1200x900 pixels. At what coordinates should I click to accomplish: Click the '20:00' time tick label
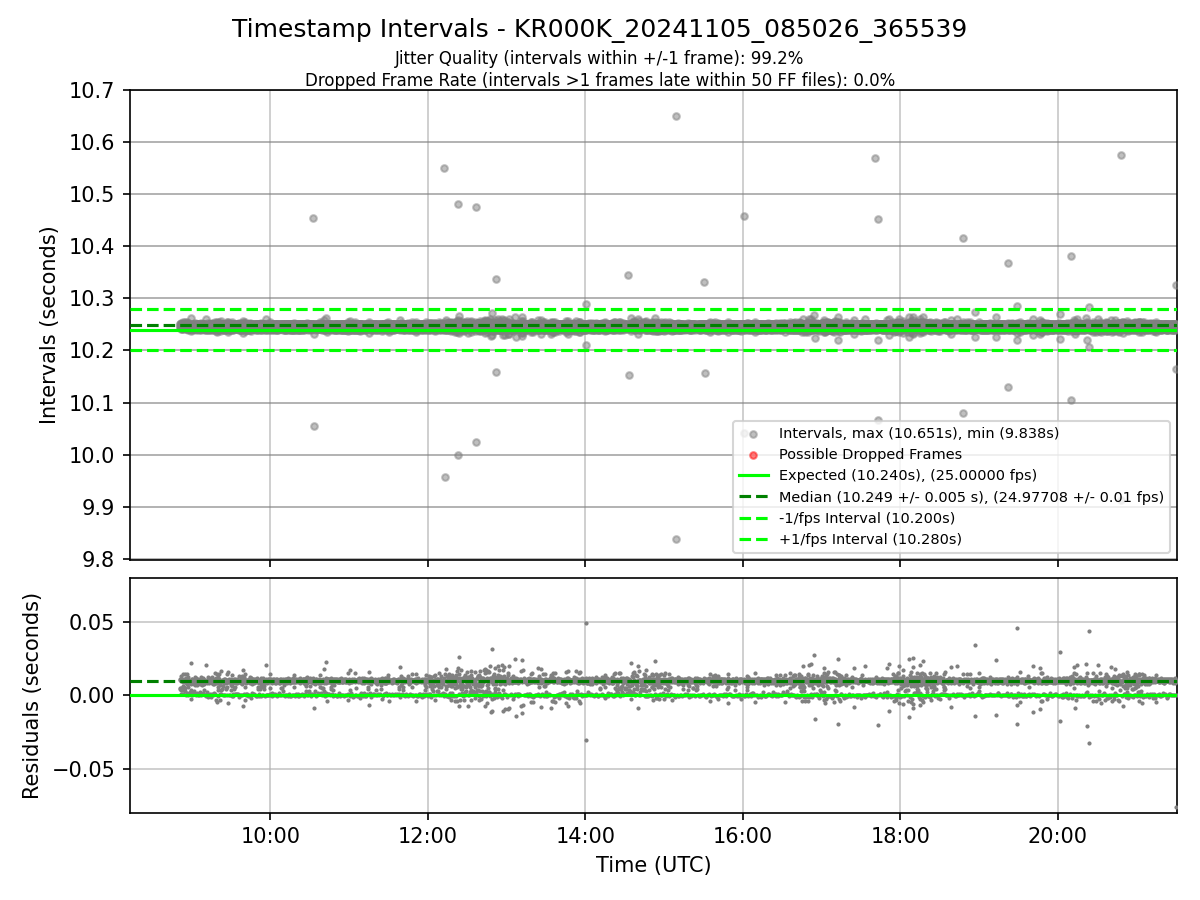tap(1058, 834)
